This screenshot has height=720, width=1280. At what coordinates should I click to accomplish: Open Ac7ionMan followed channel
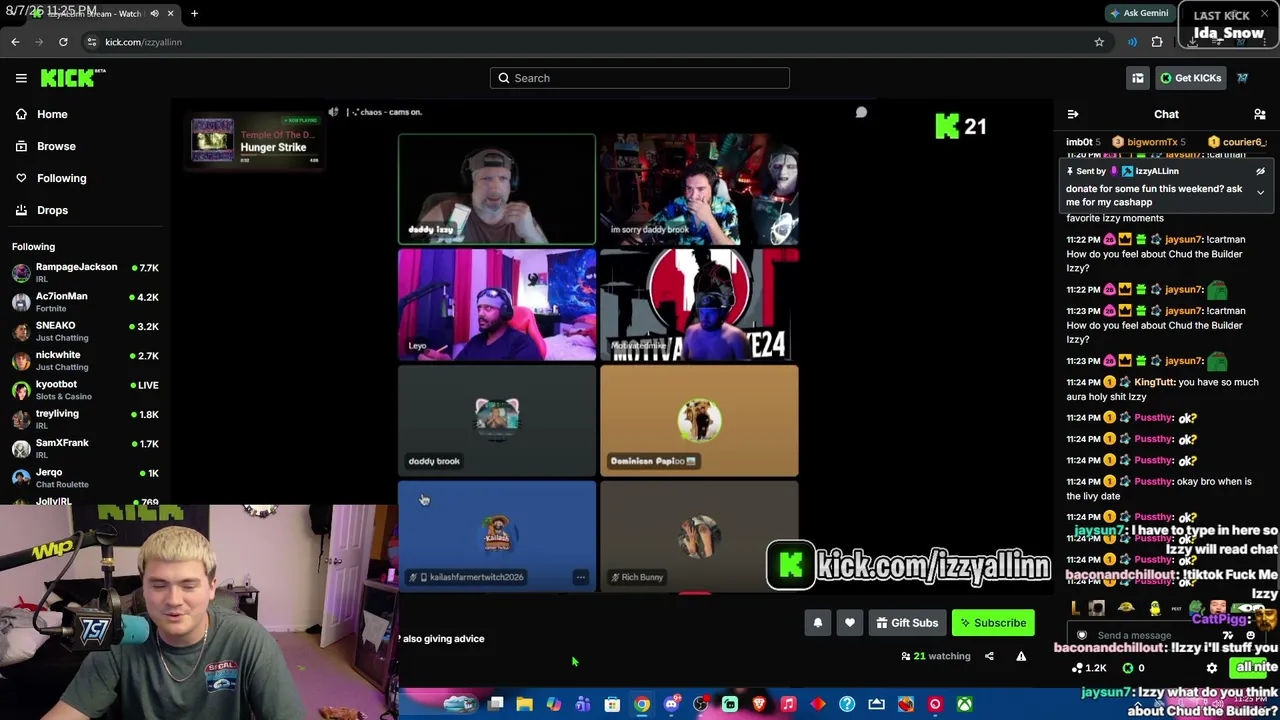[86, 301]
